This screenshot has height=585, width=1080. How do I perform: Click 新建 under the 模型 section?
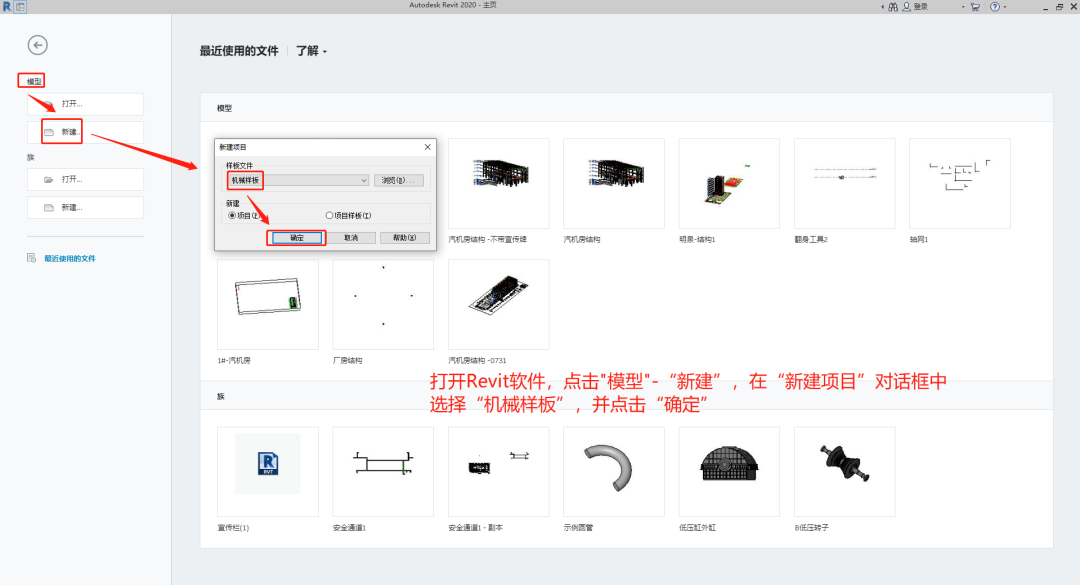tap(85, 132)
